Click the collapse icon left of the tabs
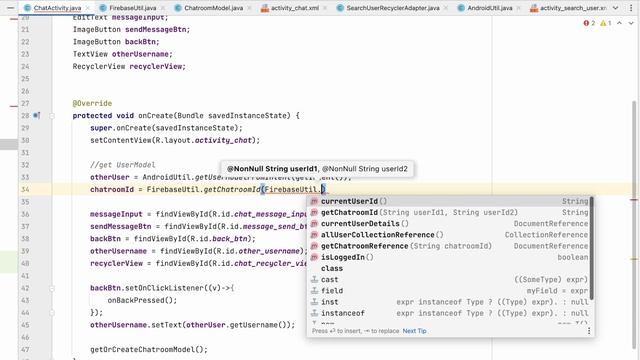This screenshot has width=640, height=360. (x=11, y=8)
